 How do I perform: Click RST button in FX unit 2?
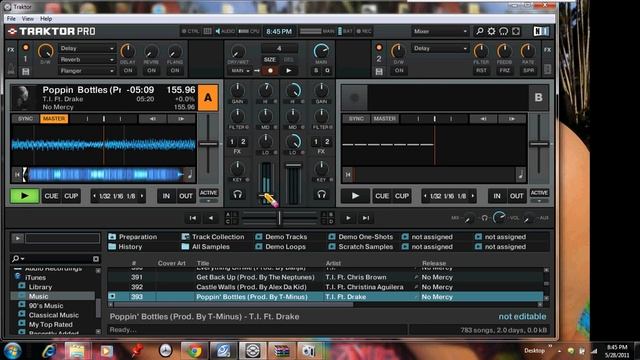coord(481,71)
